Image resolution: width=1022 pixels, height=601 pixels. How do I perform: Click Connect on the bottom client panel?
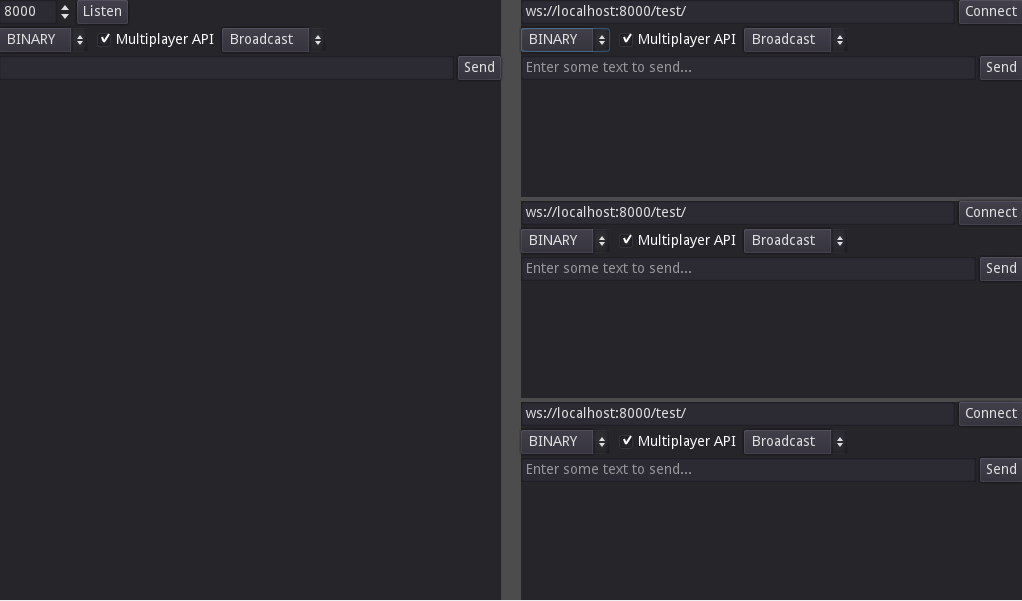[x=990, y=413]
